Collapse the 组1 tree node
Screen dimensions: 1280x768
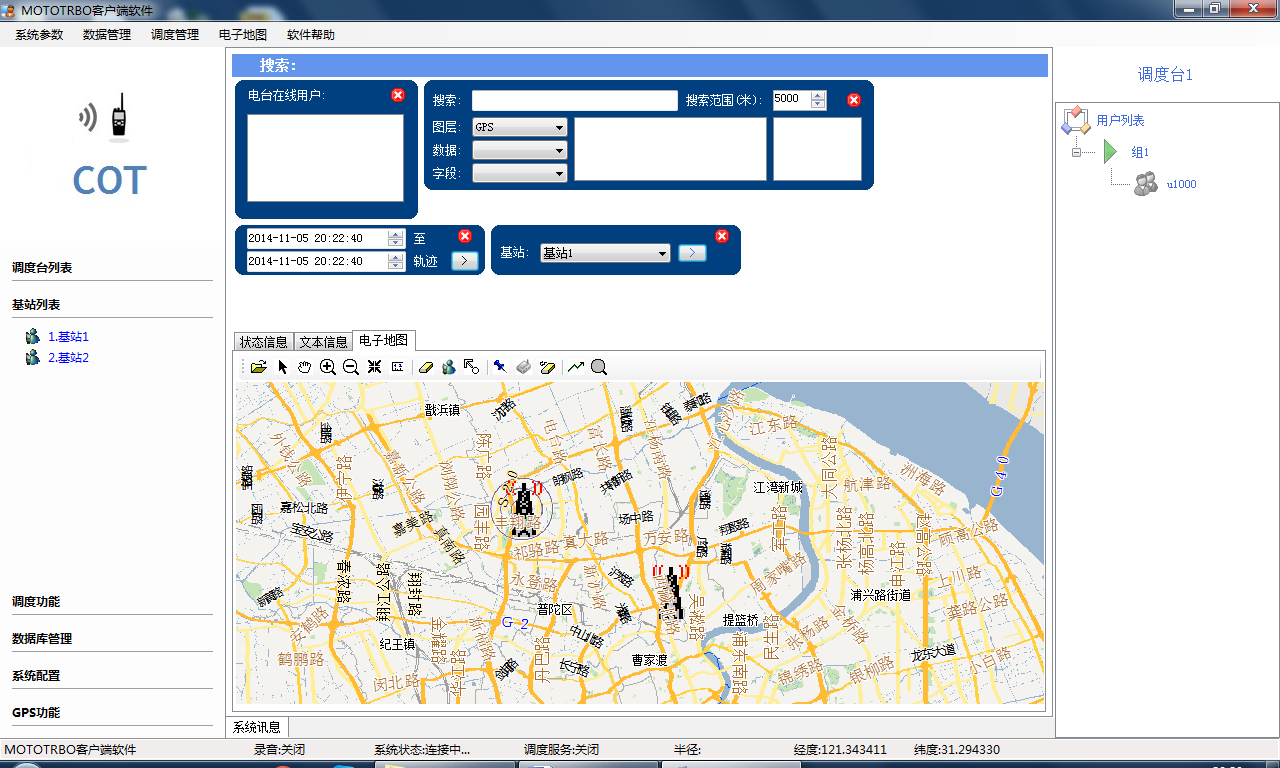[x=1077, y=152]
